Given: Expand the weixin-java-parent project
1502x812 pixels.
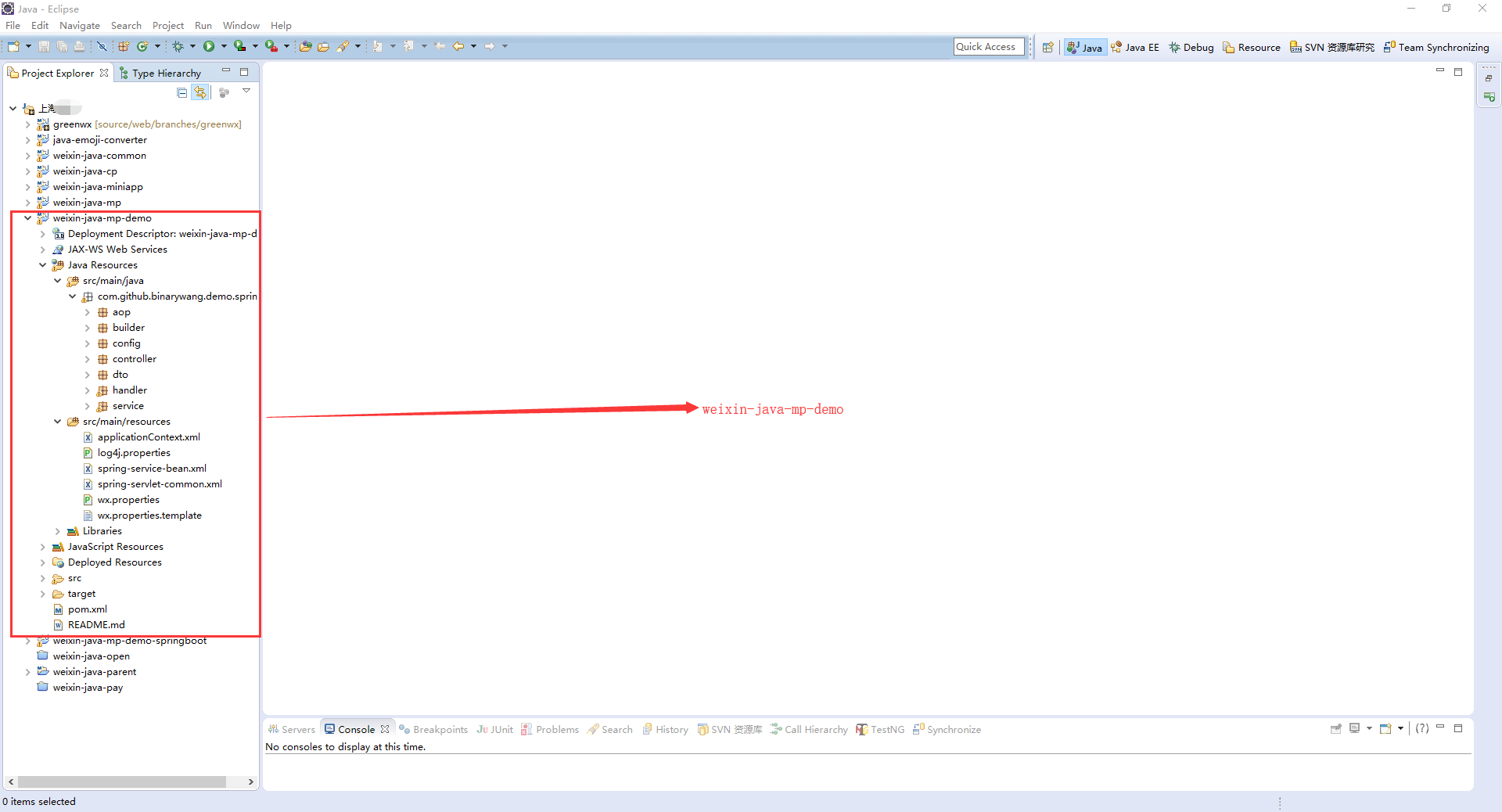Looking at the screenshot, I should (x=27, y=672).
